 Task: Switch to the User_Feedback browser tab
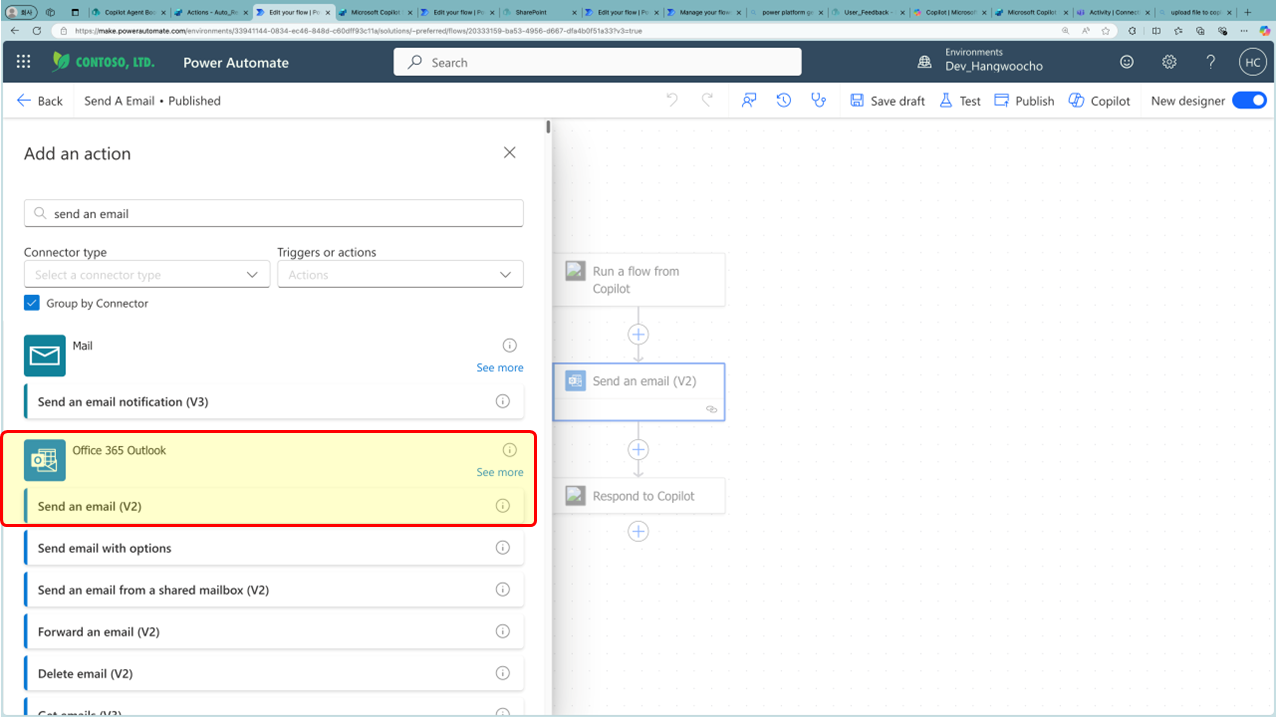coord(868,12)
